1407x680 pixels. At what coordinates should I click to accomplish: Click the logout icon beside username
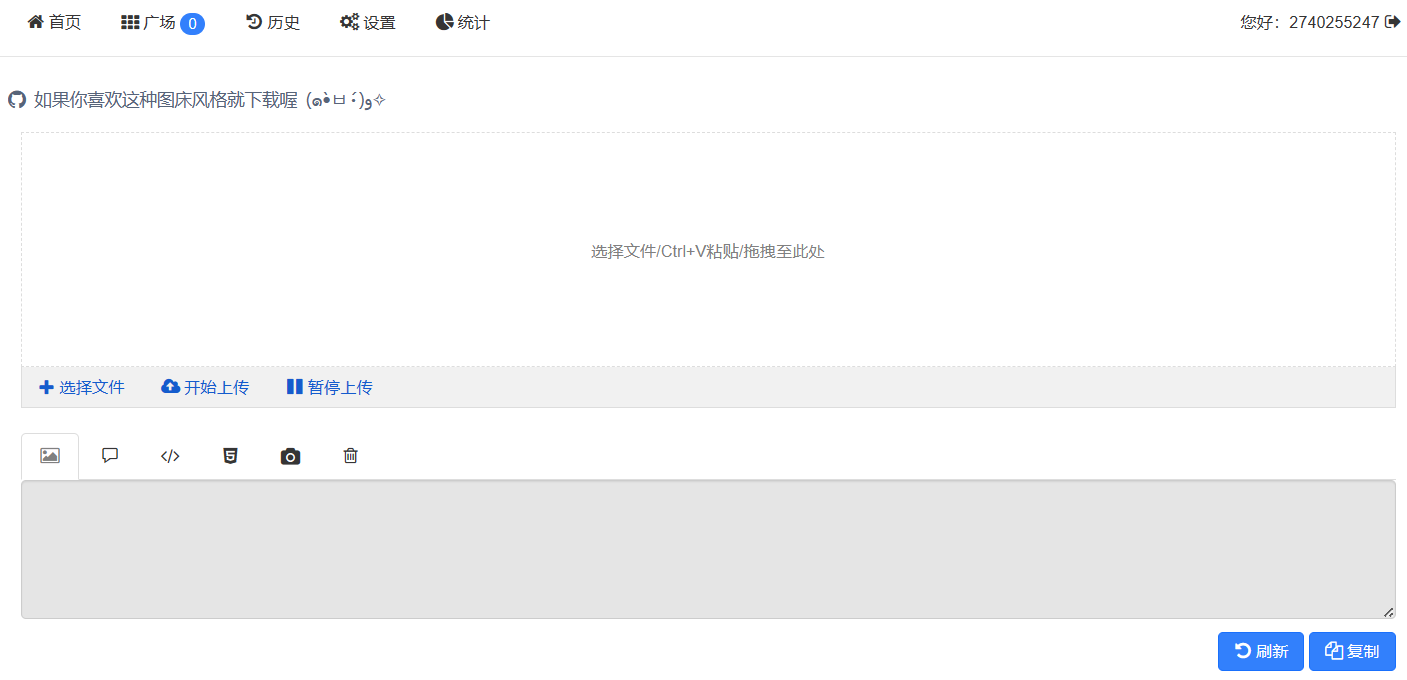tap(1392, 22)
